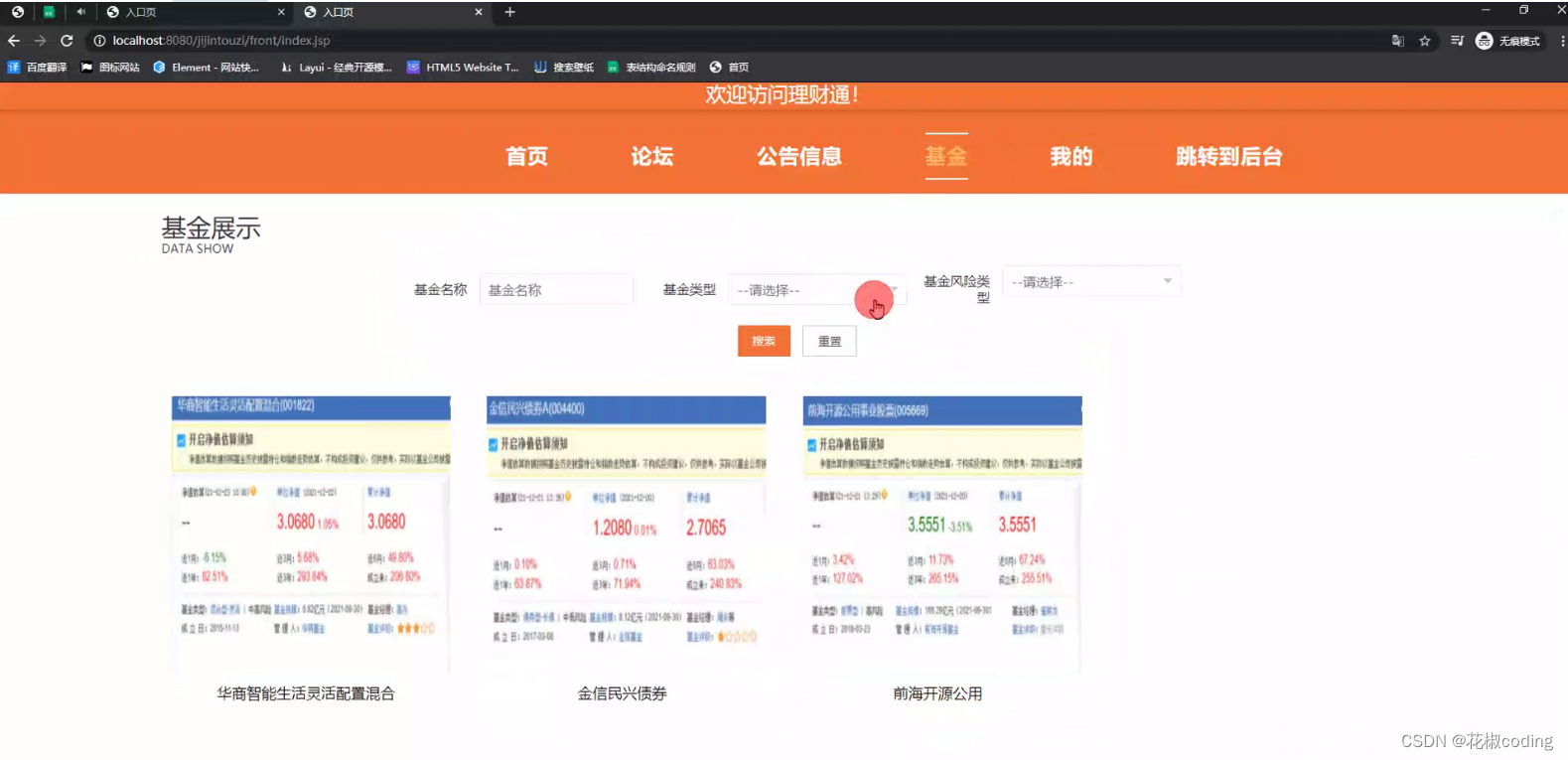Screen dimensions: 1568x760
Task: Go back using the browser back arrow
Action: coord(14,41)
